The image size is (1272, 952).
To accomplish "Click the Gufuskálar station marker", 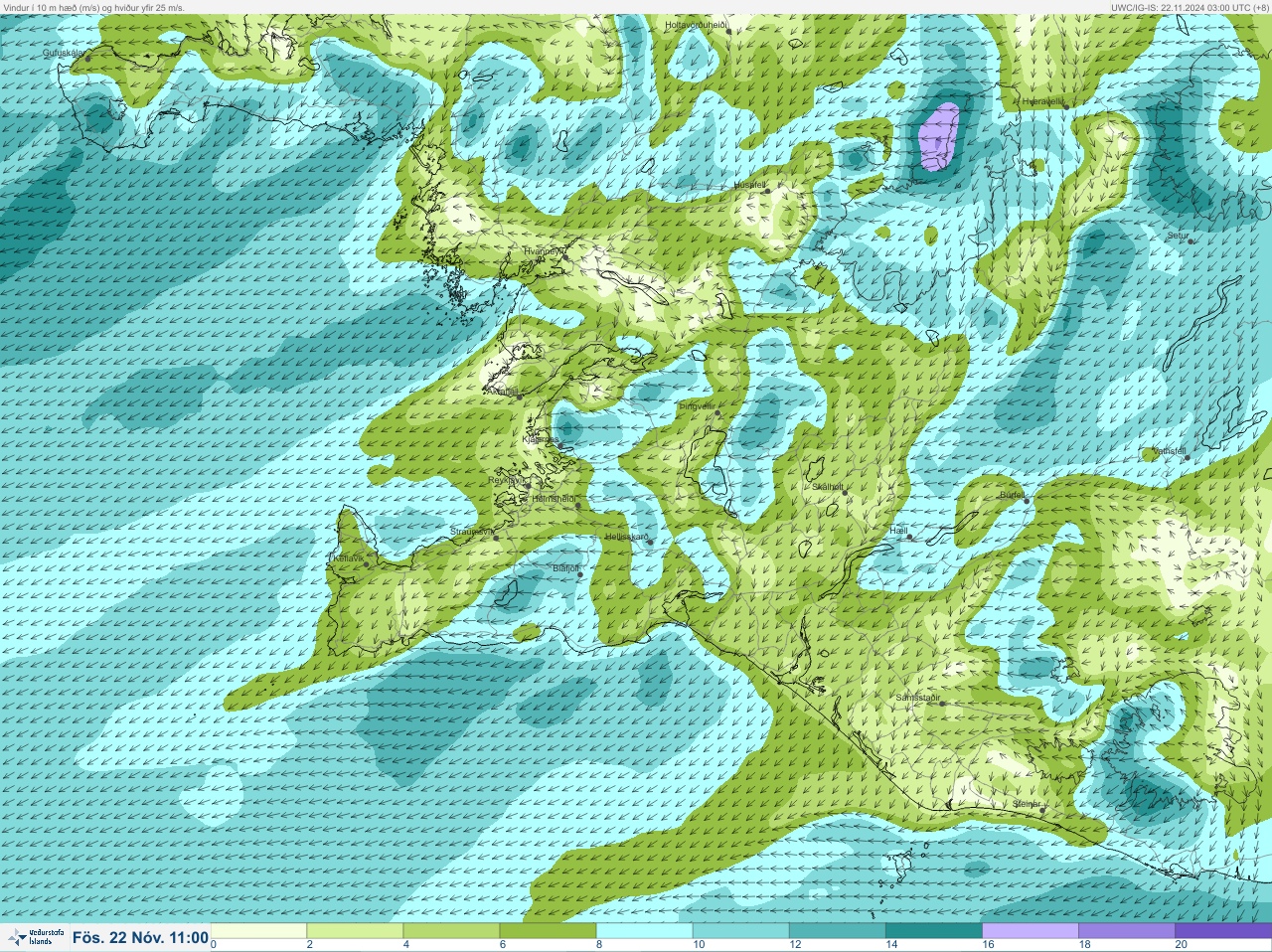I will tap(87, 59).
